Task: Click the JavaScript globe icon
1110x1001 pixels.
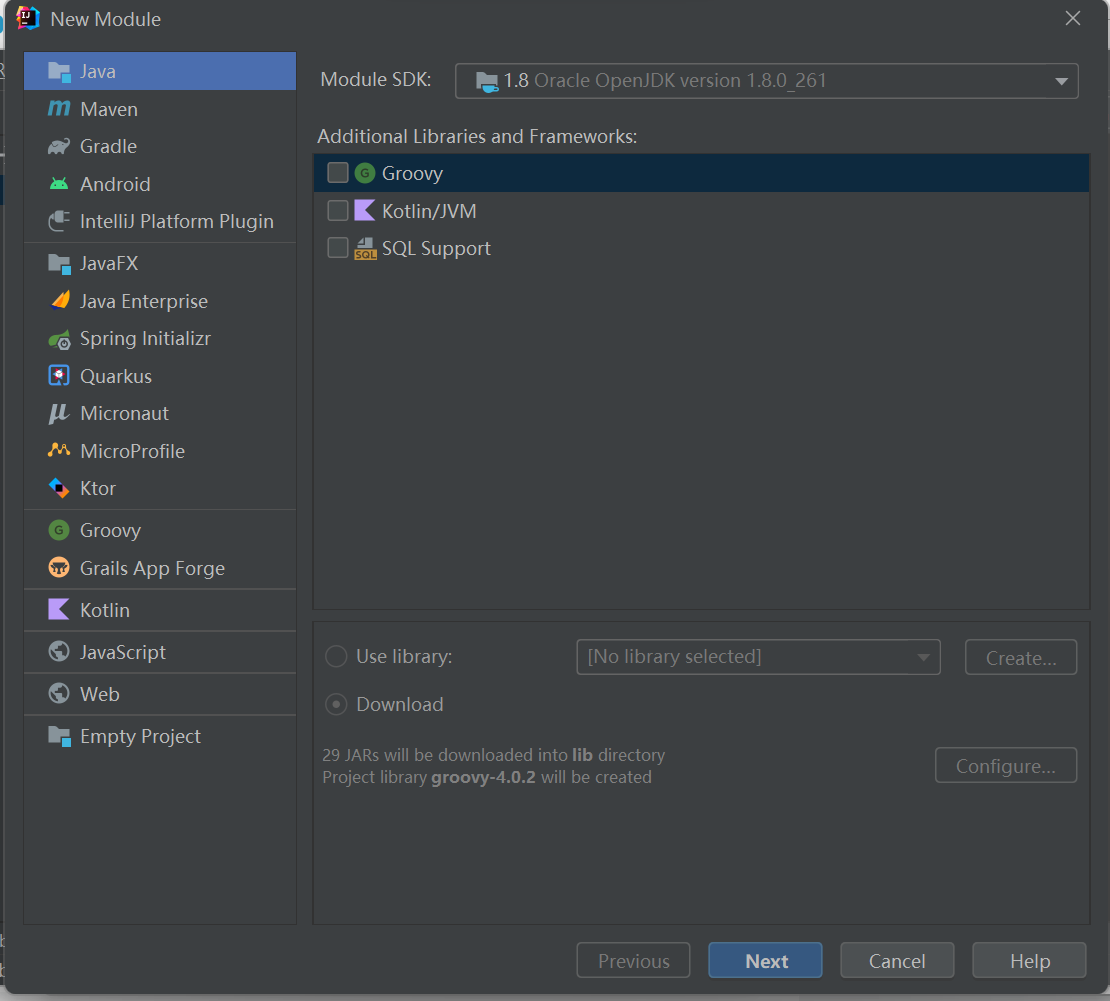Action: click(x=59, y=651)
